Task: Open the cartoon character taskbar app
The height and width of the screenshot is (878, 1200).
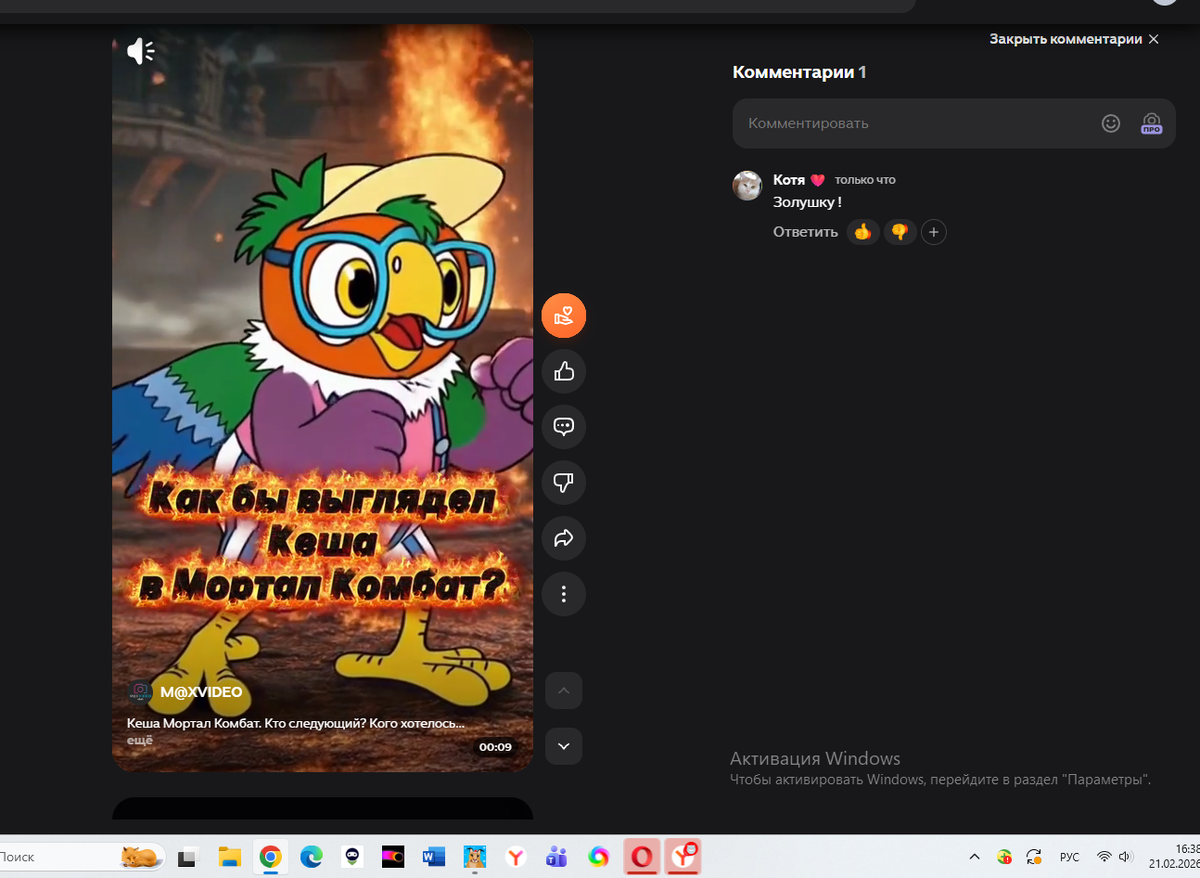Action: coord(475,857)
